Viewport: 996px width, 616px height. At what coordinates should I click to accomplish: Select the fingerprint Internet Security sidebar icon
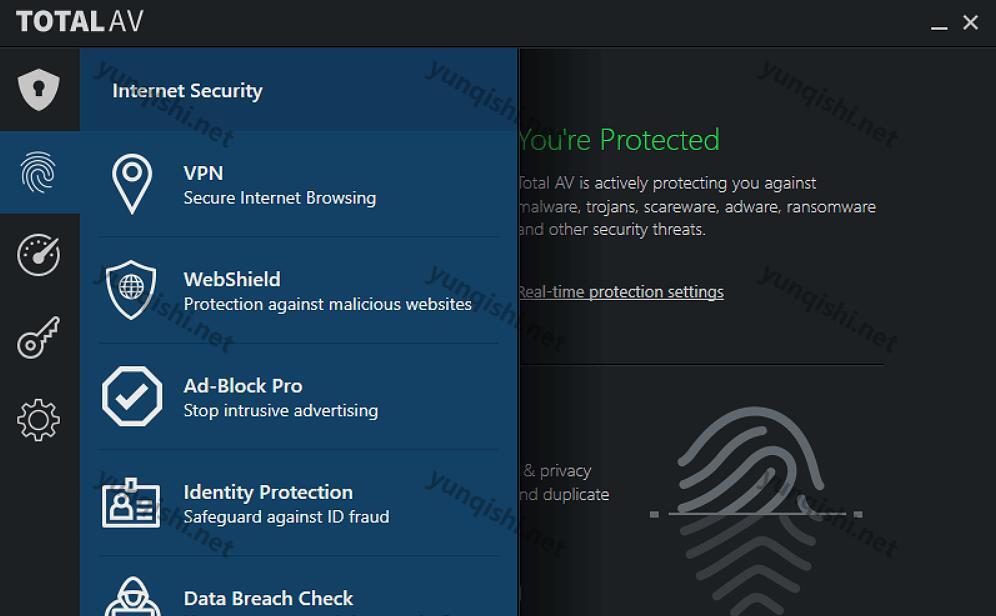39,172
